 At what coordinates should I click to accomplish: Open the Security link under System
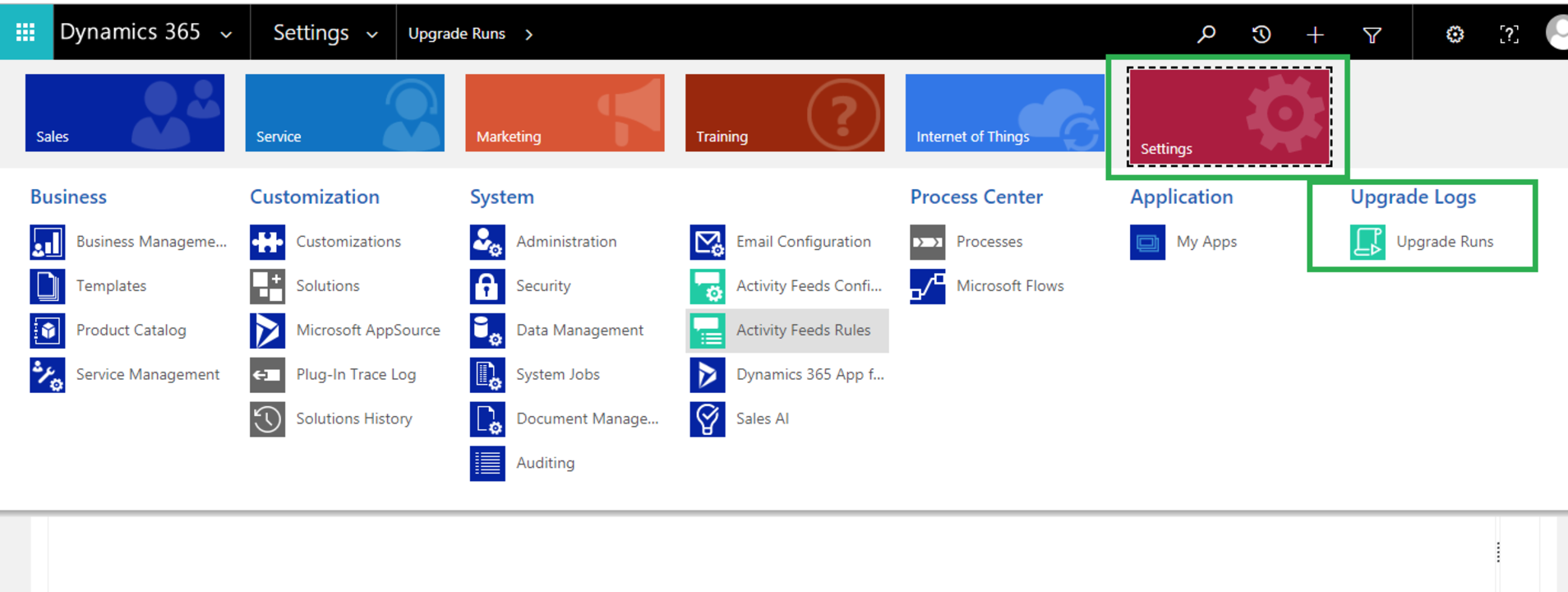542,286
